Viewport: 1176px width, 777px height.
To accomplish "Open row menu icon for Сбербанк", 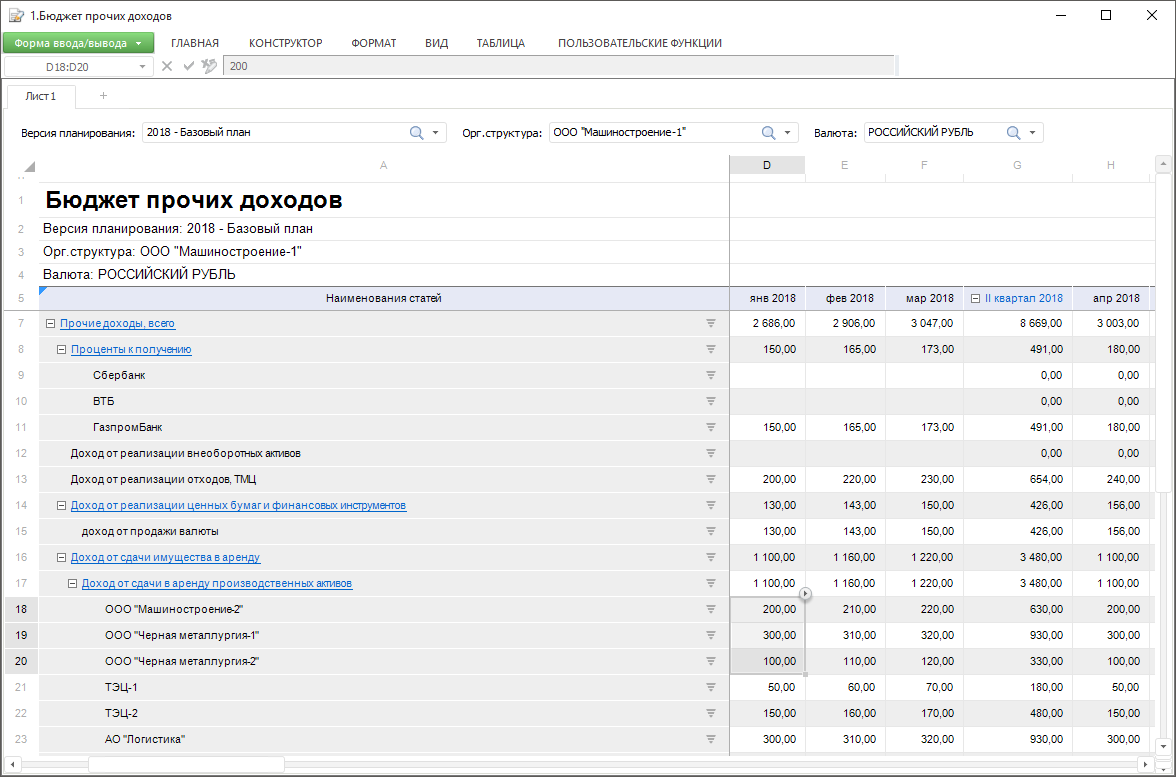I will [711, 375].
